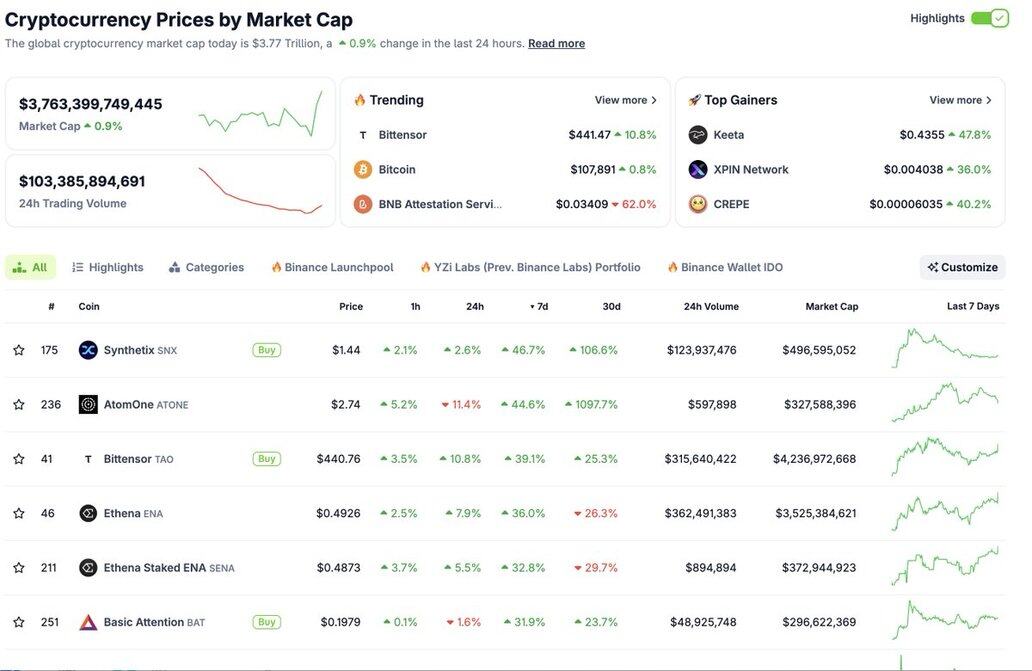Click the Bittensor 7-day sparkline chart

[945, 457]
